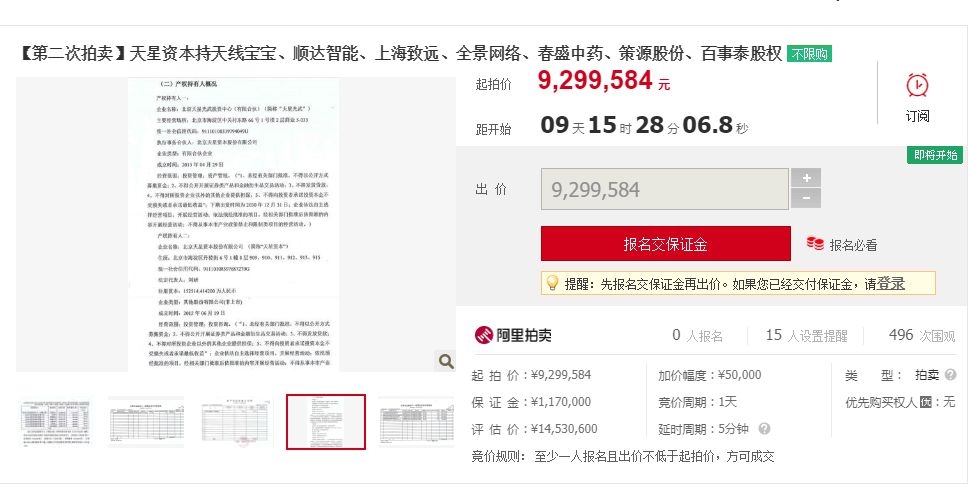This screenshot has width=968, height=488.
Task: Click the 阿里拍卖 logo
Action: click(x=513, y=335)
